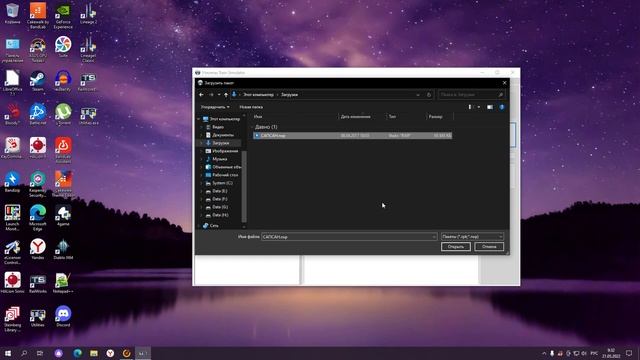
Task: Open the view options dropdown arrow
Action: click(x=479, y=107)
